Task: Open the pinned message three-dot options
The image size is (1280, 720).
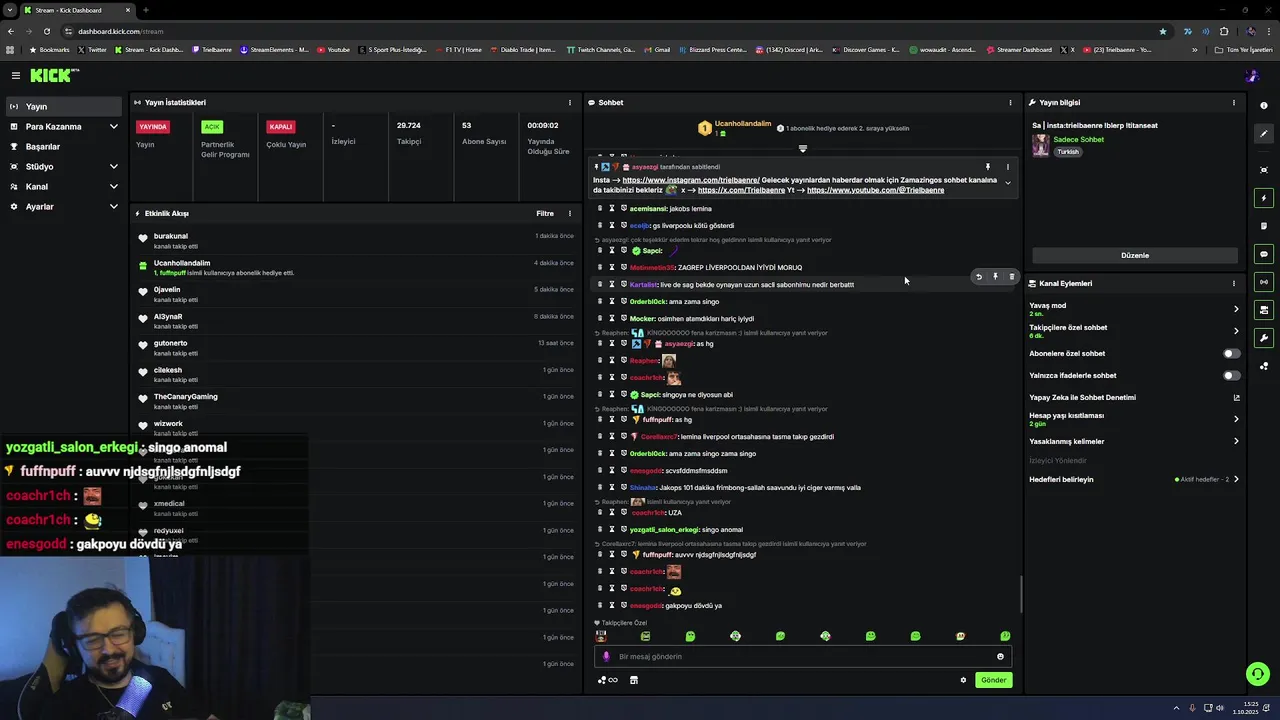Action: [1007, 167]
